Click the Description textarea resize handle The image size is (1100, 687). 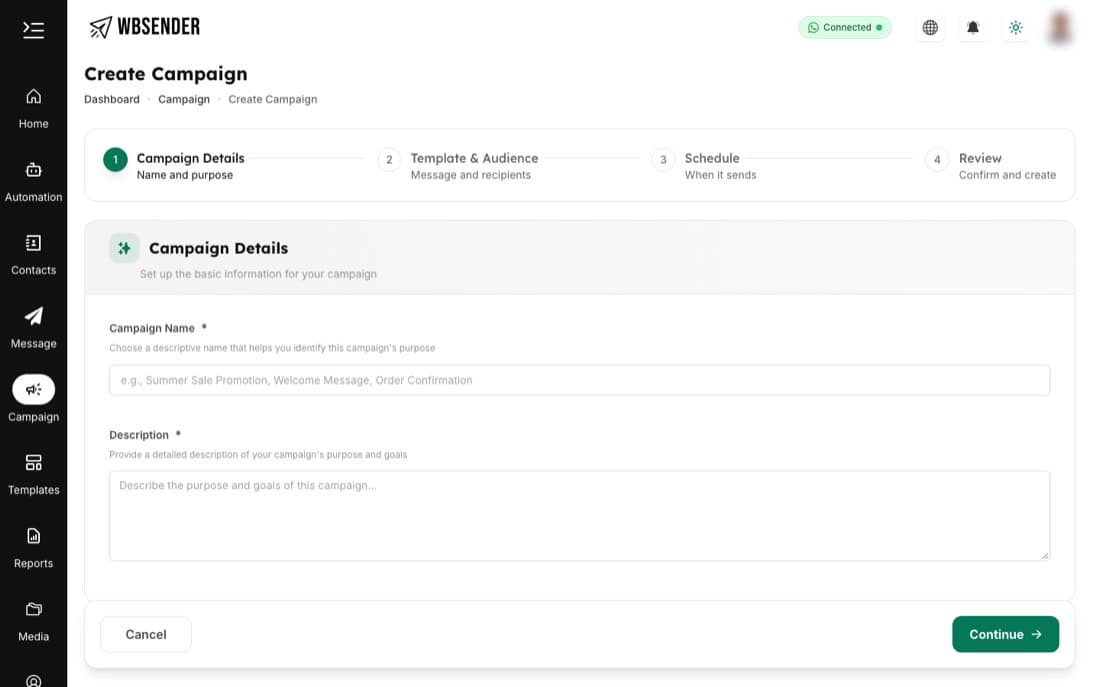coord(1045,555)
